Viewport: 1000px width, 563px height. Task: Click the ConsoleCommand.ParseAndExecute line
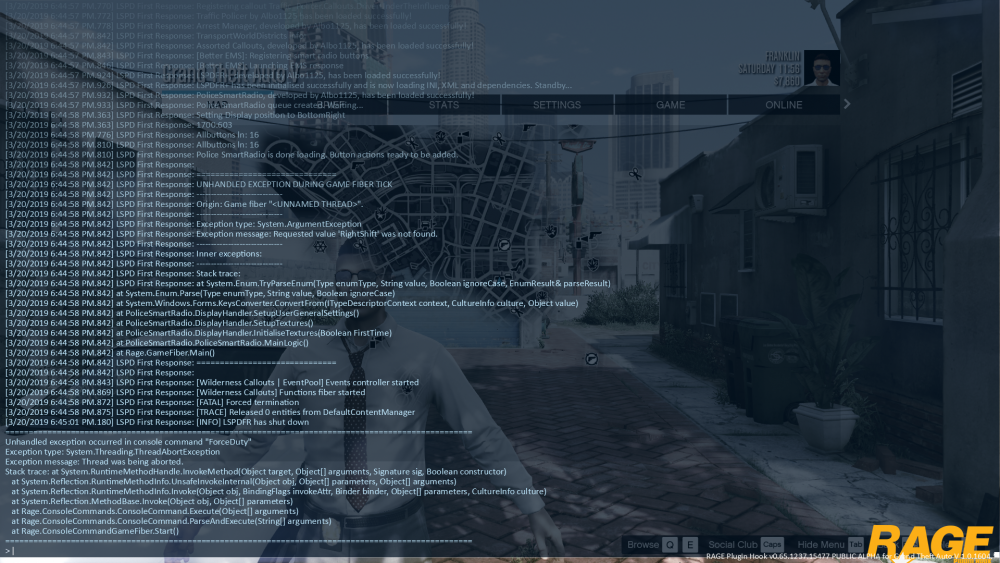pos(172,522)
